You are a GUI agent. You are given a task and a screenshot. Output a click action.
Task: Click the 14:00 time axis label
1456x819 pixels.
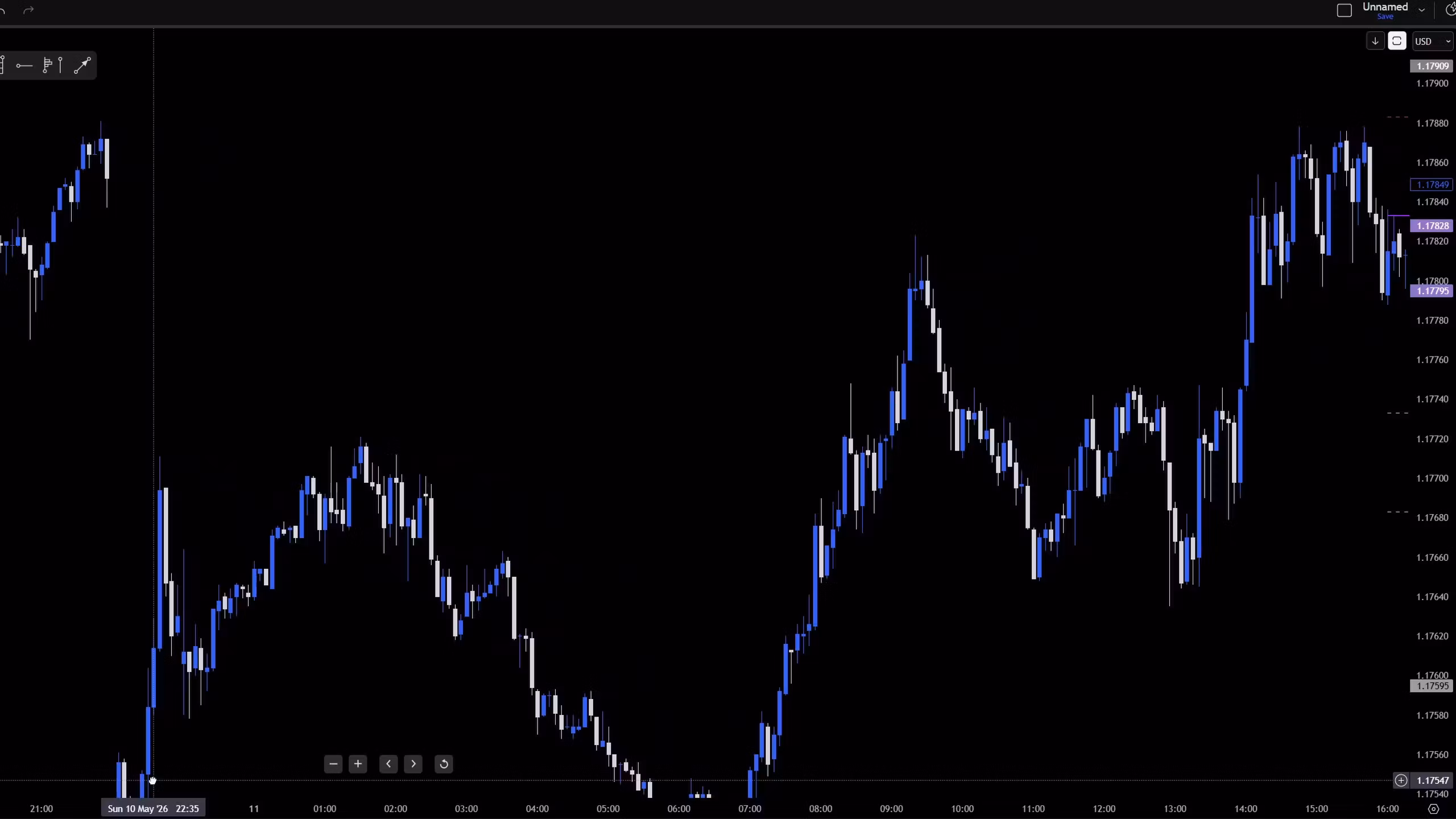pos(1246,809)
